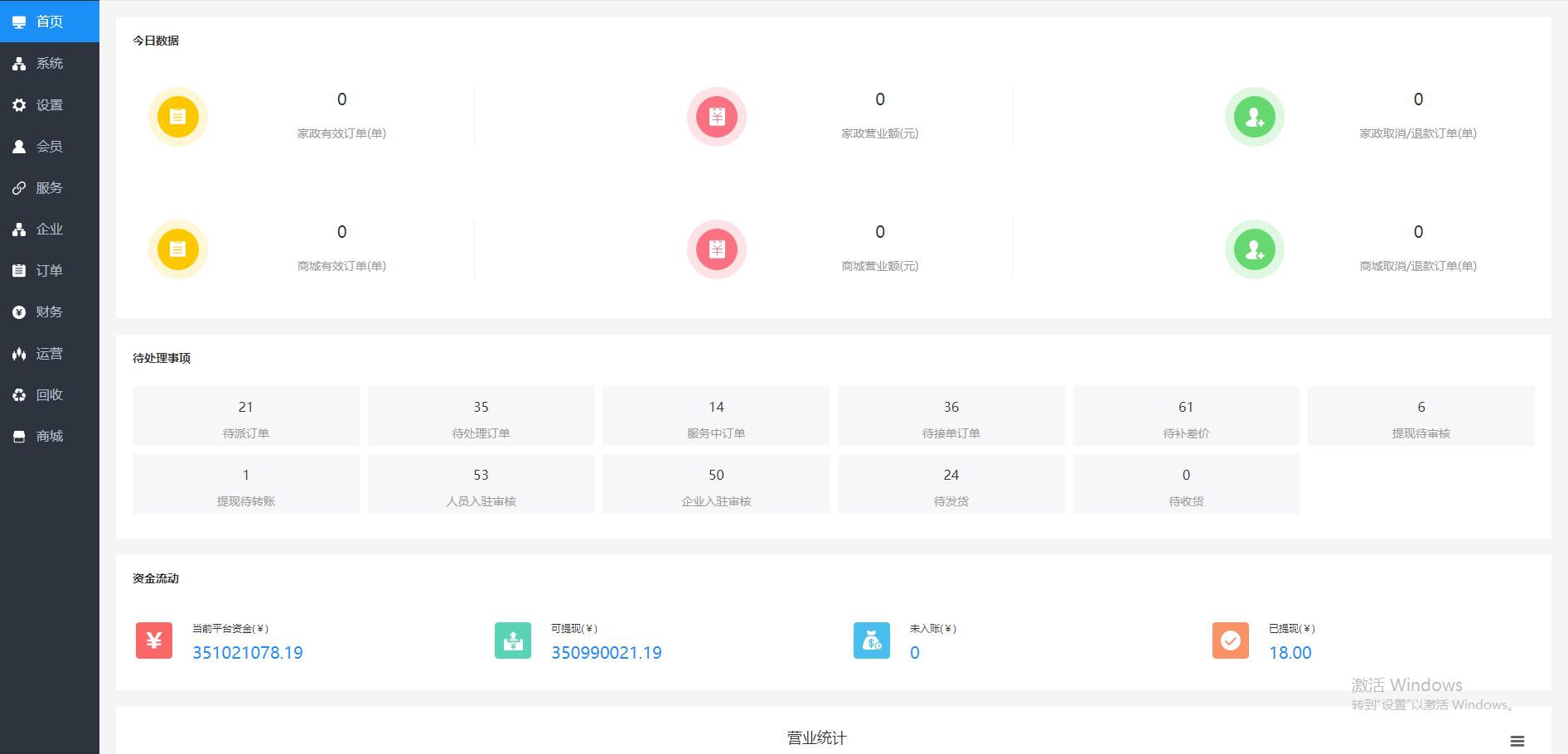Image resolution: width=1568 pixels, height=754 pixels.
Task: Click the 351021078.19 platform funds amount
Action: click(248, 653)
